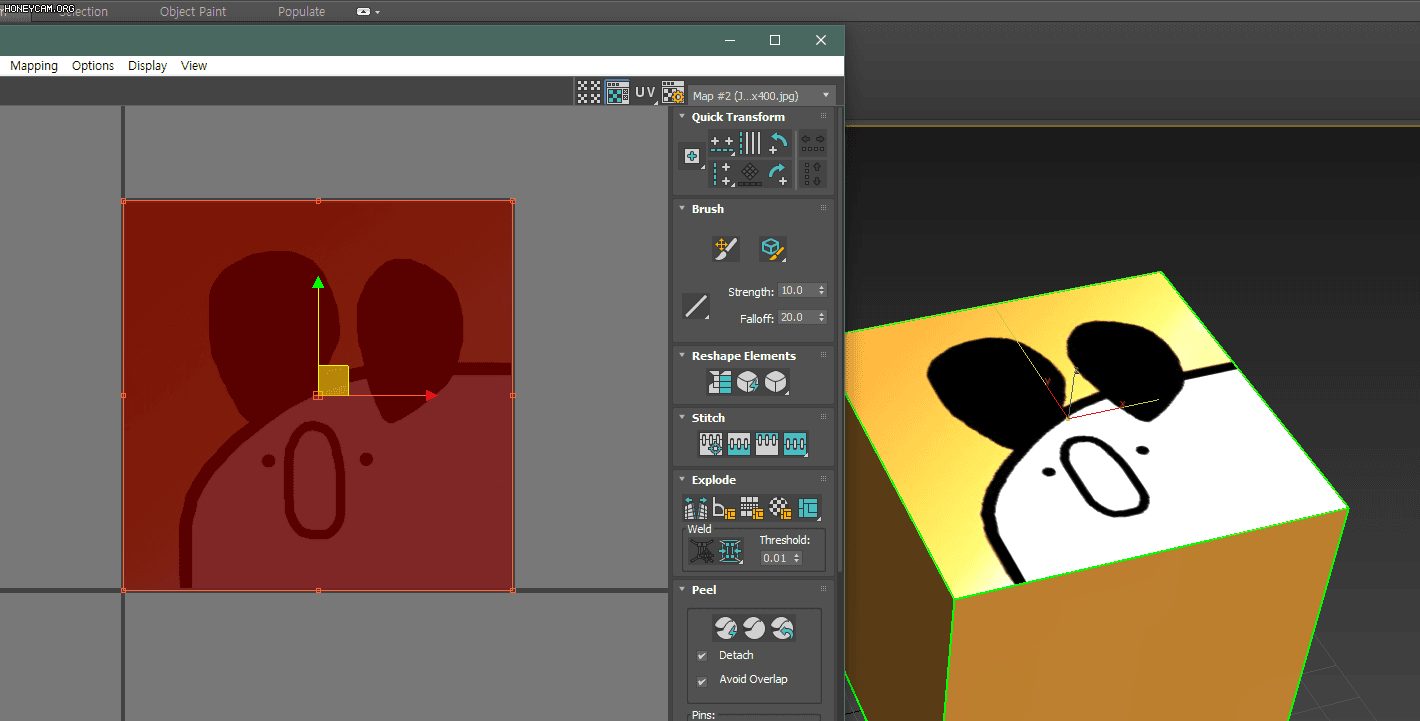The height and width of the screenshot is (721, 1420).
Task: Select the Relax brush with cube icon
Action: pos(772,249)
